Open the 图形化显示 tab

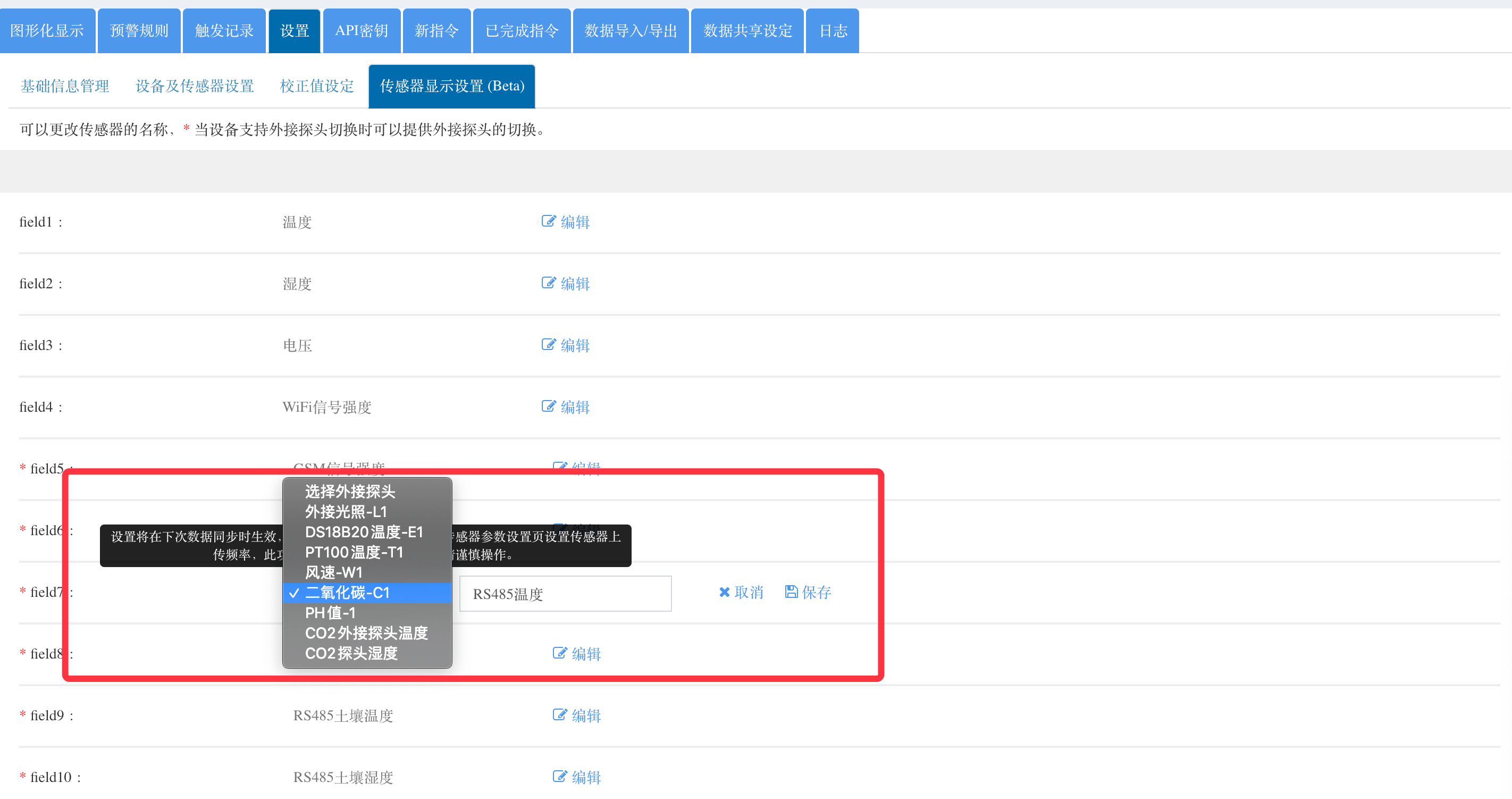click(x=47, y=30)
